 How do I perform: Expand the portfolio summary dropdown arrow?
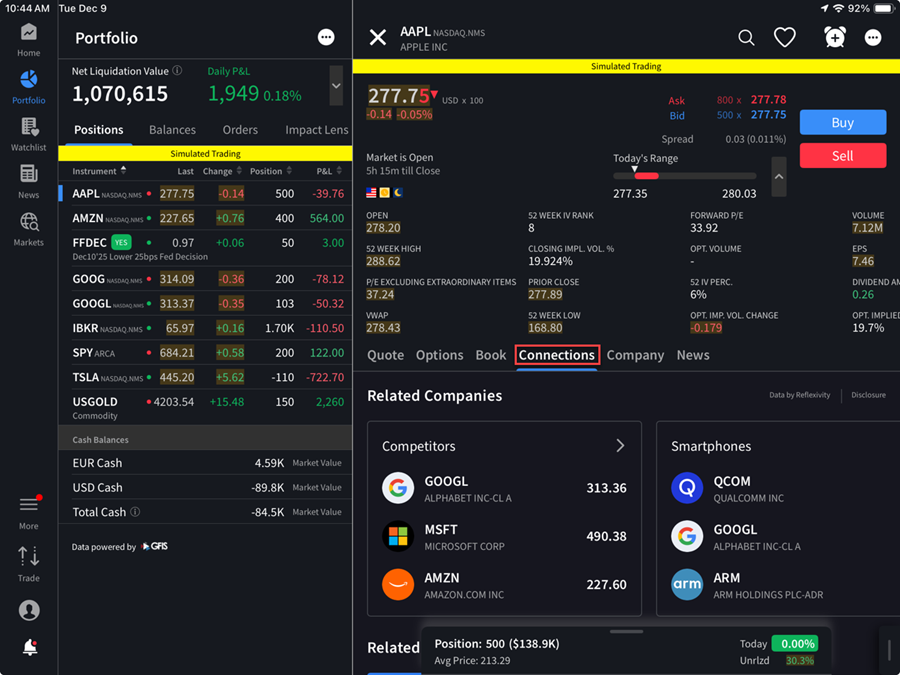coord(336,86)
